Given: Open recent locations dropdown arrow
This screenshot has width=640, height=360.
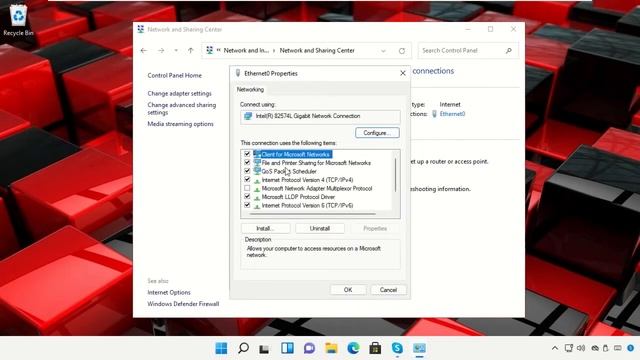Looking at the screenshot, I should [x=176, y=51].
